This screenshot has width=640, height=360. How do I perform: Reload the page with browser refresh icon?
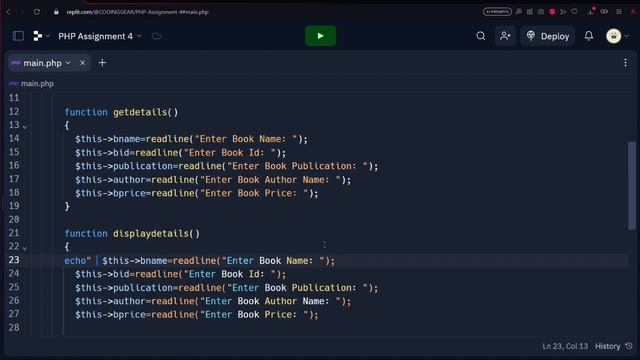tap(37, 12)
